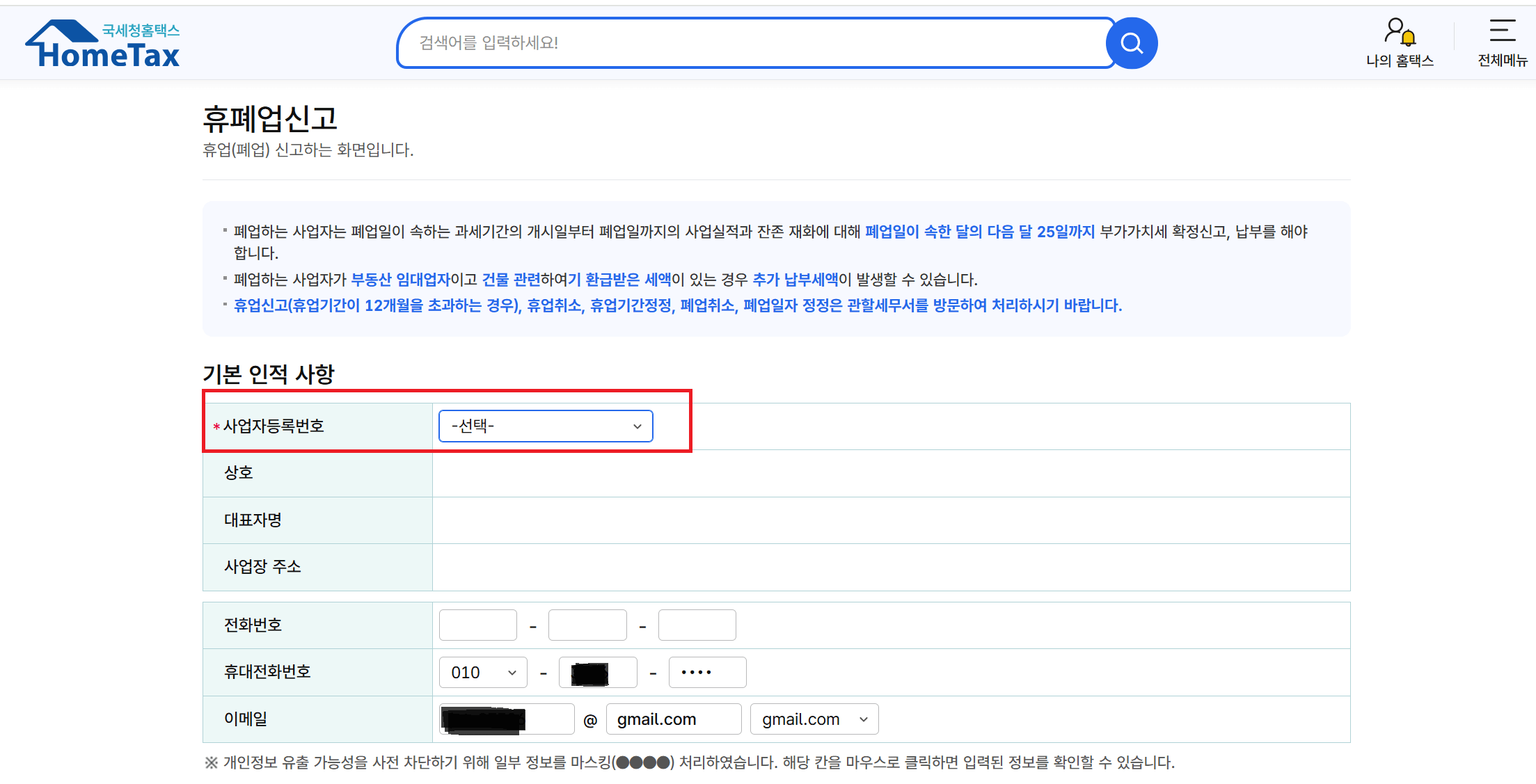Click the first 전화번호 input box
This screenshot has height=784, width=1536.
pos(477,625)
